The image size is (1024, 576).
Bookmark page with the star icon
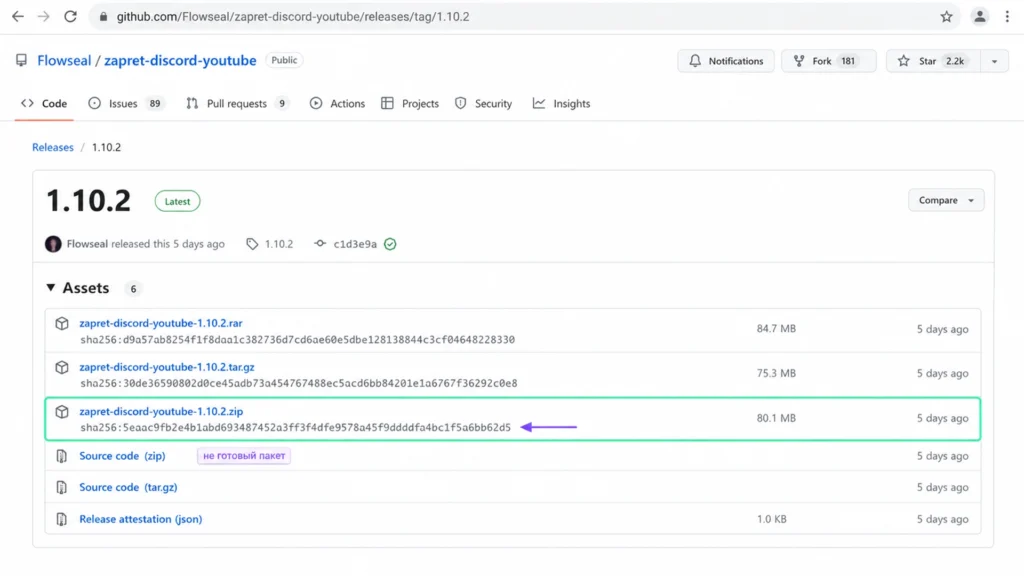click(x=946, y=17)
